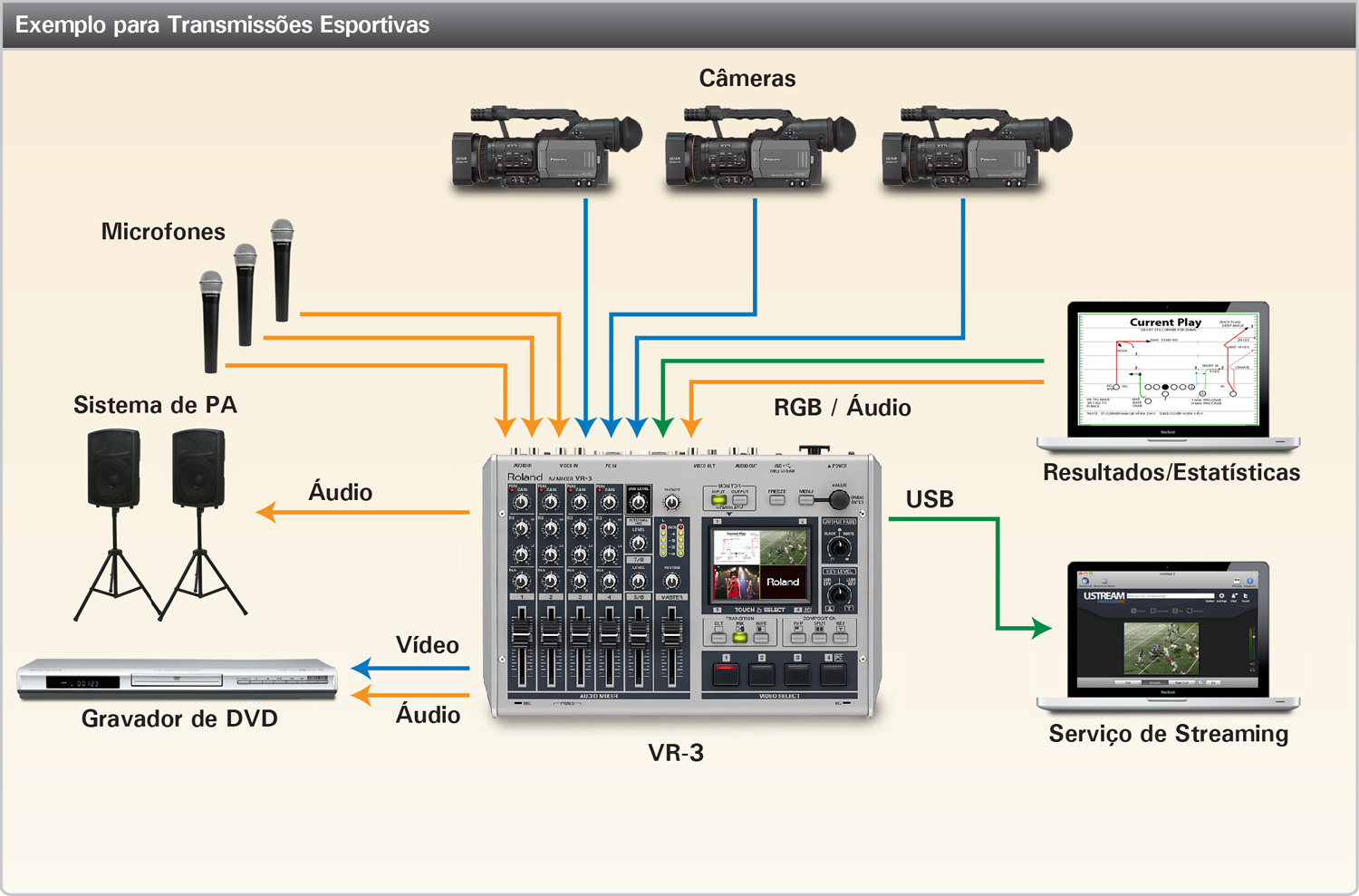Viewport: 1359px width, 896px height.
Task: Open the MENU on the VR-3
Action: [x=806, y=499]
